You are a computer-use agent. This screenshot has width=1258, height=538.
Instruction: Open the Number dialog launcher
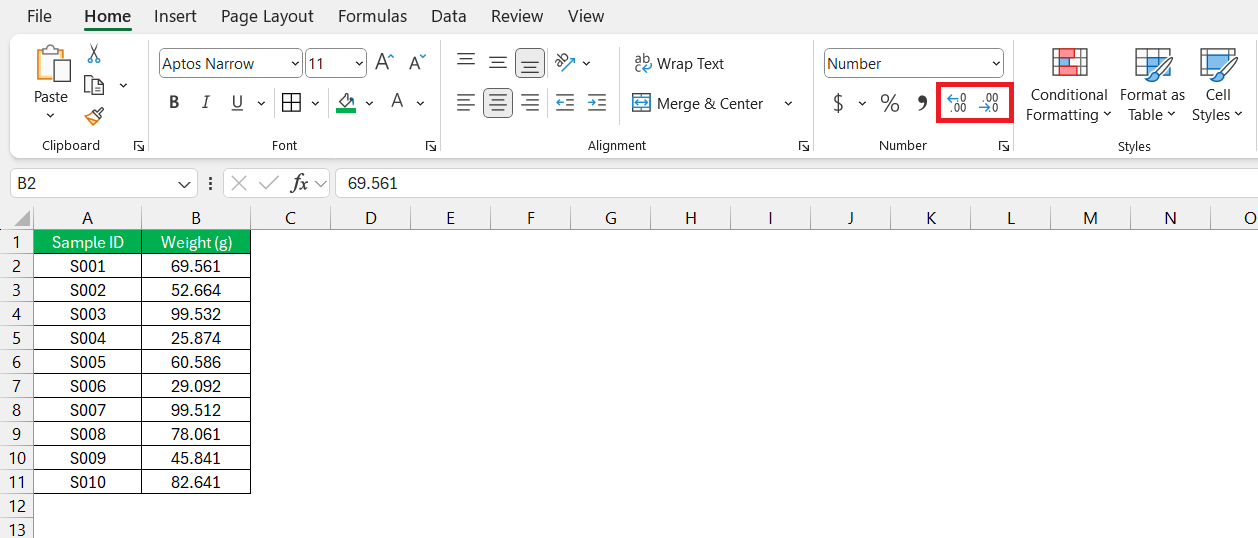pos(1004,146)
